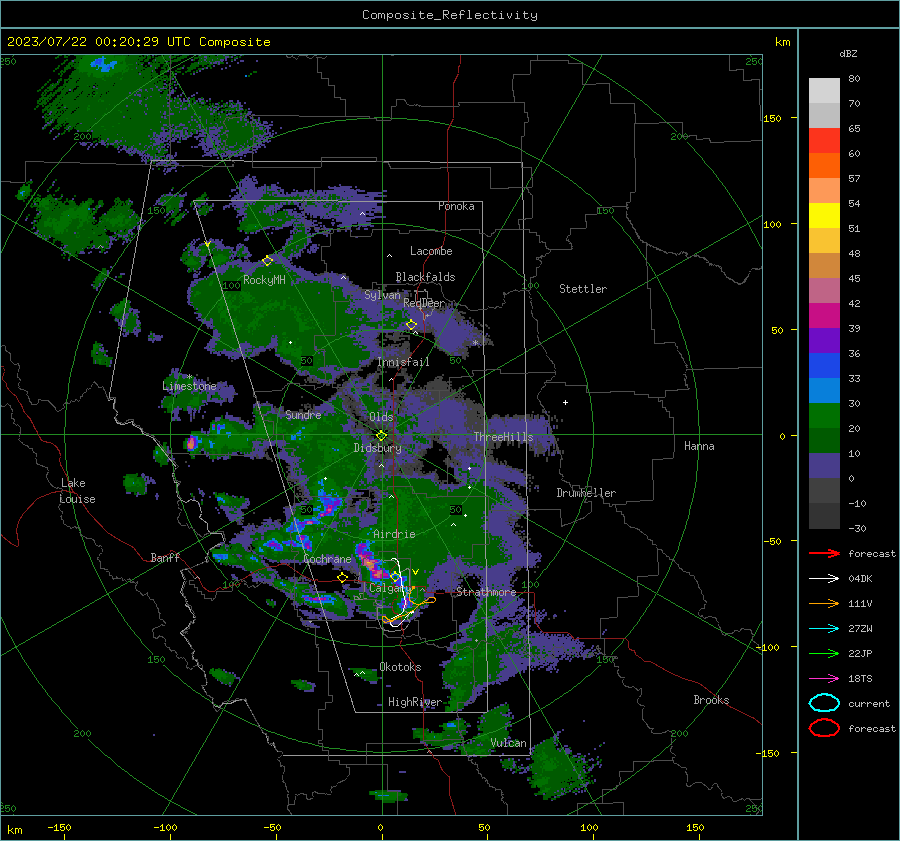The image size is (900, 841).
Task: Click the Sylvan town label
Action: coord(382,295)
